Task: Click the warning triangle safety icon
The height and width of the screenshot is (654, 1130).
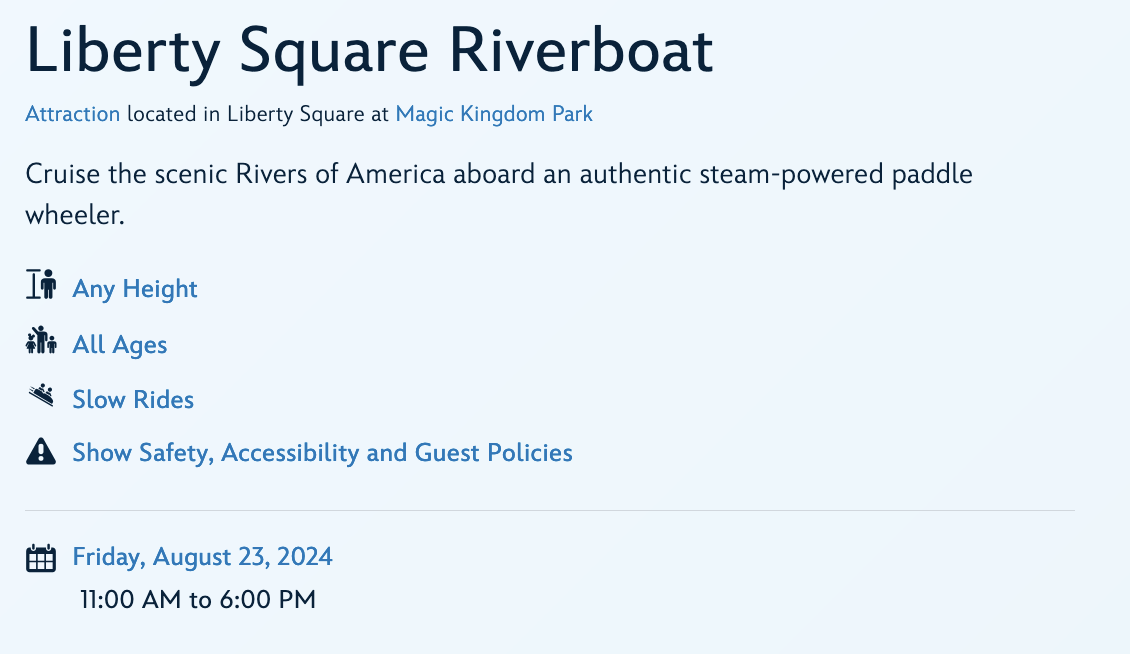Action: click(41, 452)
